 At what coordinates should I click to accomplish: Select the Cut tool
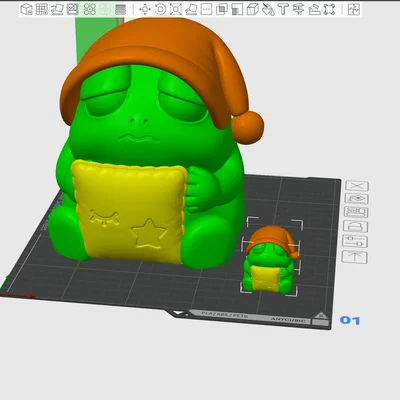pyautogui.click(x=207, y=9)
